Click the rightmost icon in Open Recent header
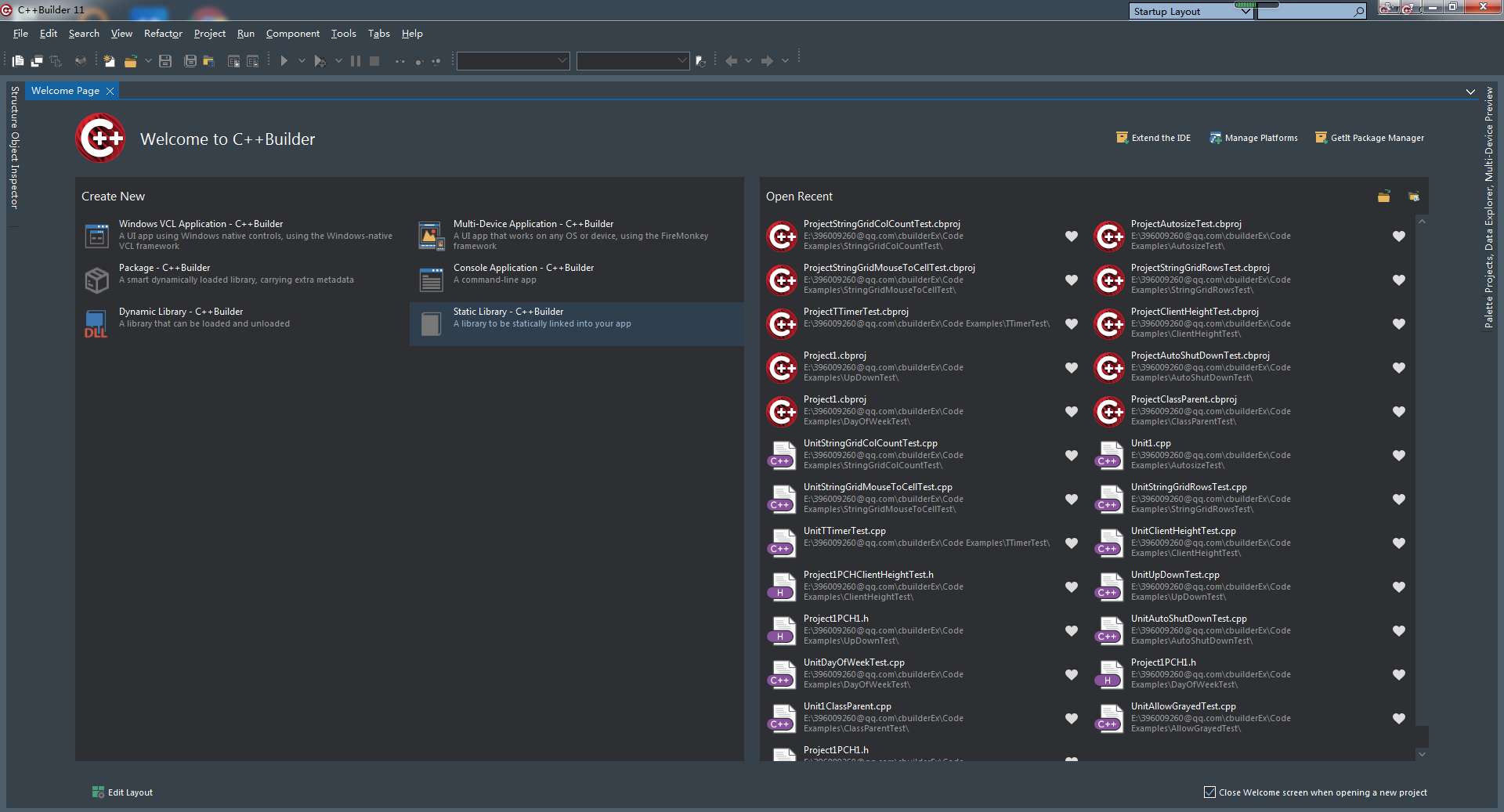1504x812 pixels. 1414,197
